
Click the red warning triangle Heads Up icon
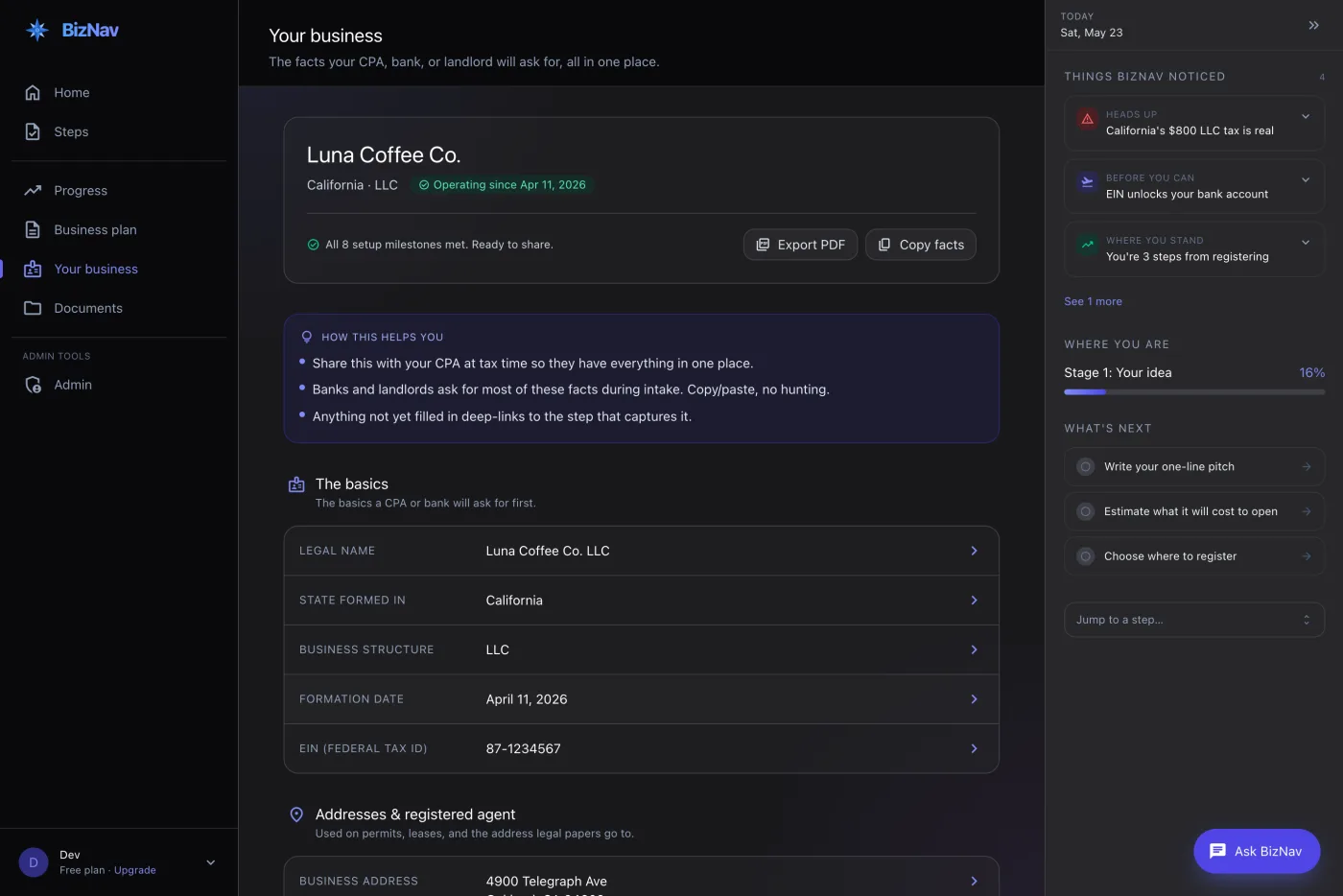pos(1087,119)
